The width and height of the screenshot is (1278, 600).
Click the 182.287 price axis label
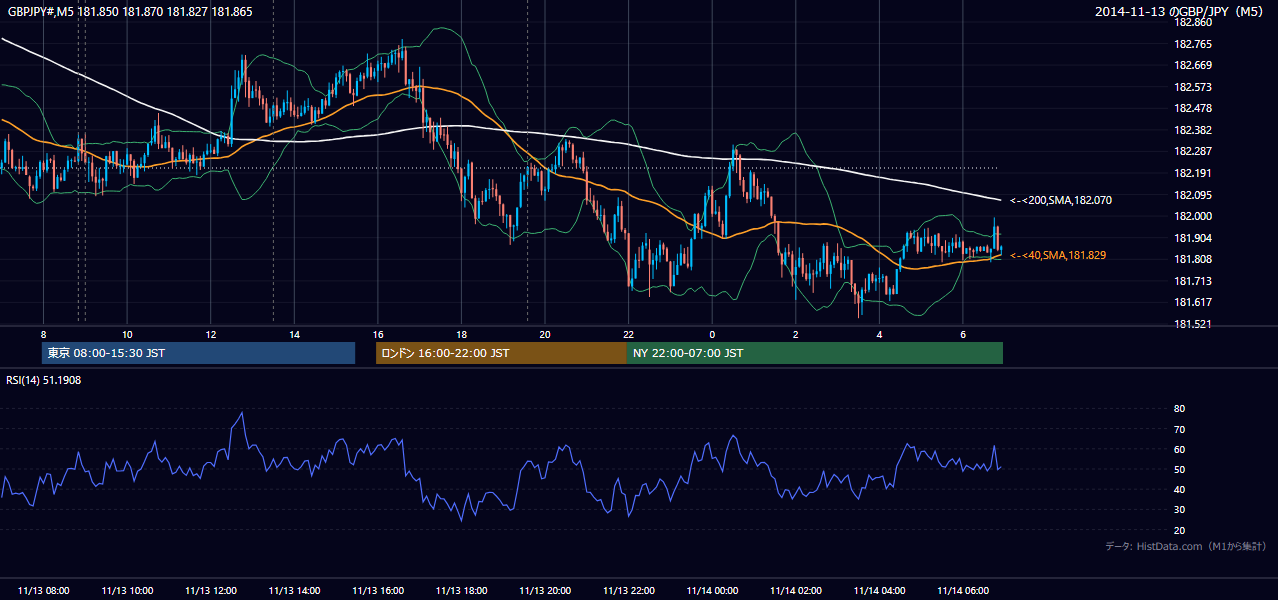[x=1194, y=151]
